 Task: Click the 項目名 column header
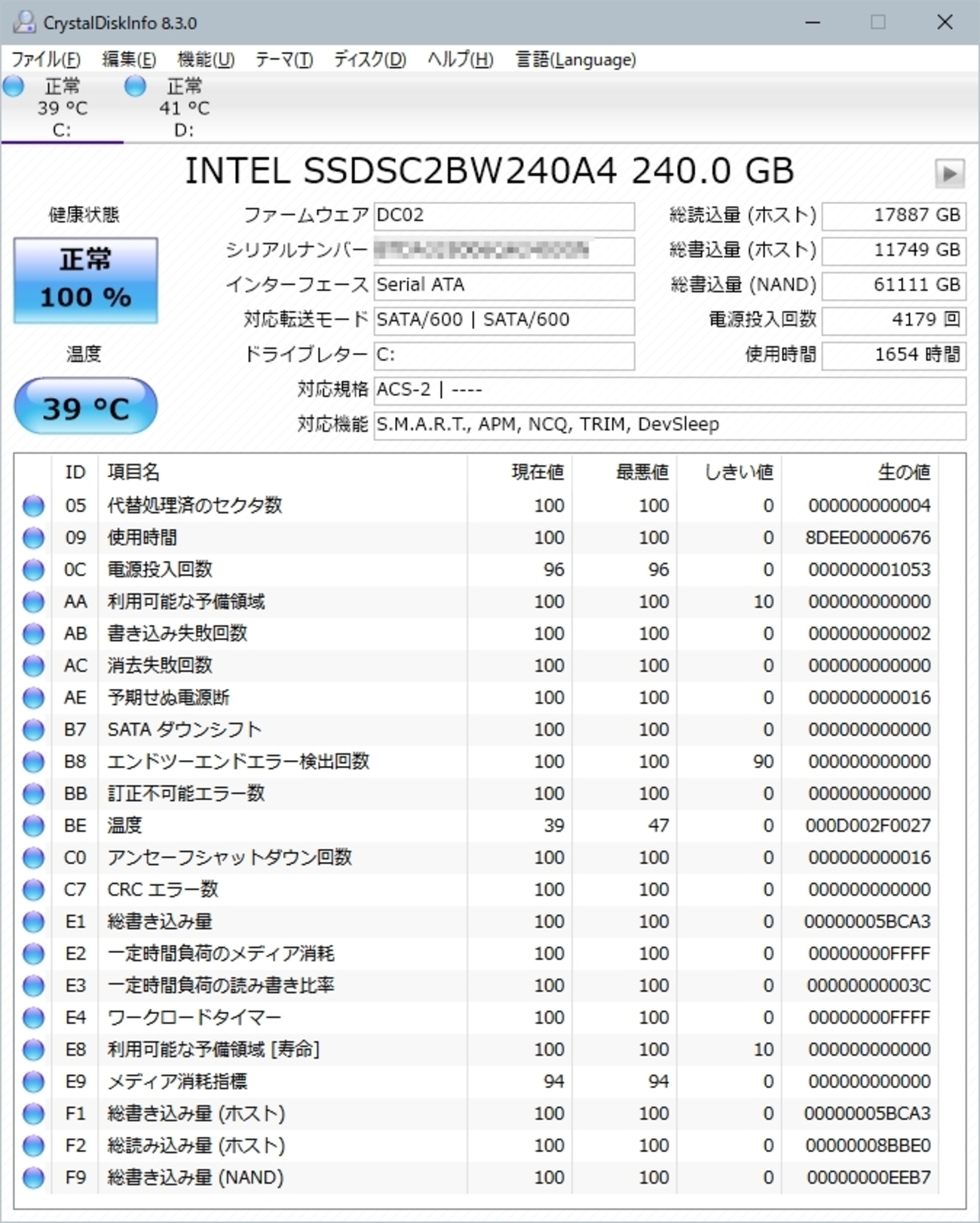click(133, 472)
